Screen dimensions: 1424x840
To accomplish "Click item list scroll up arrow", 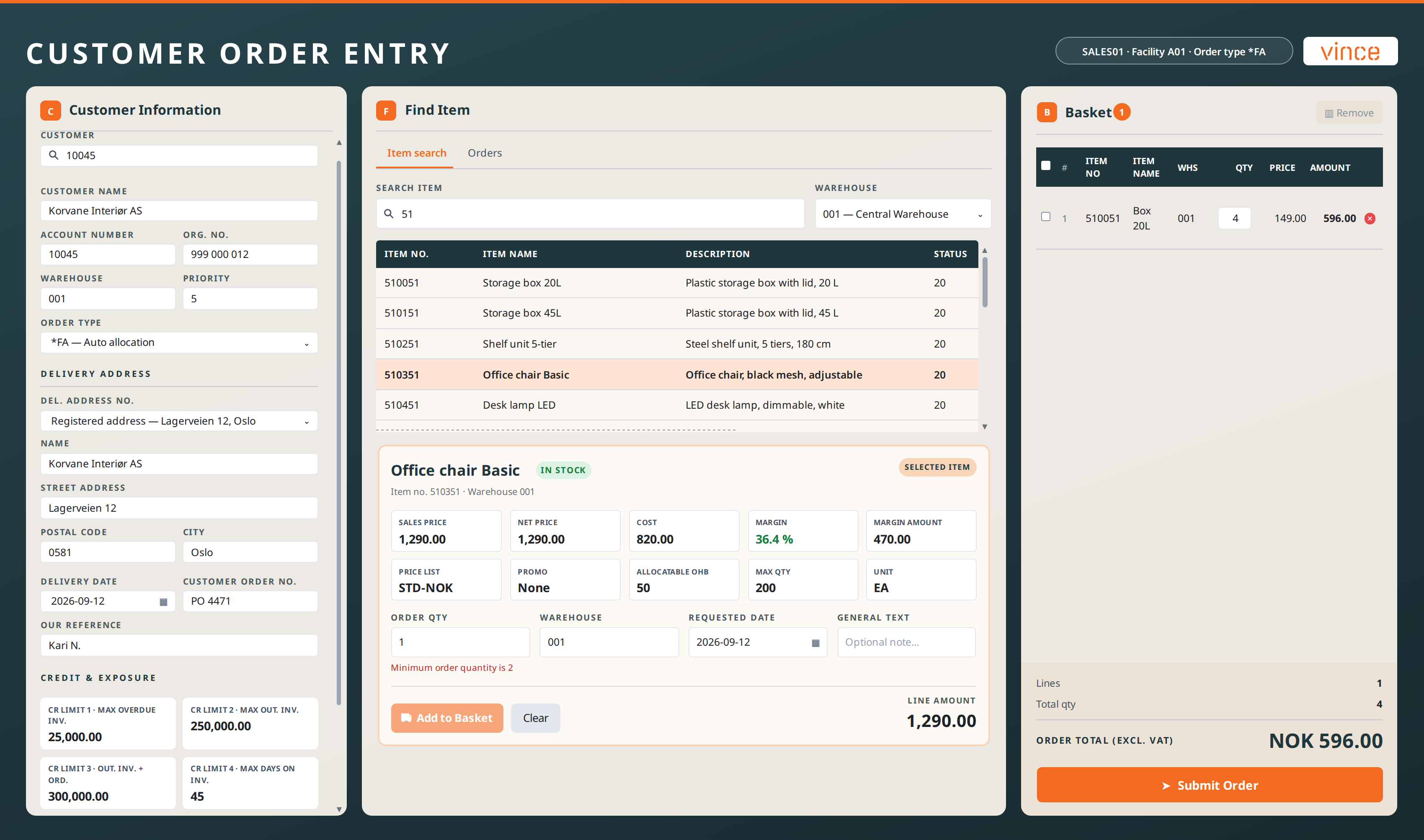I will click(x=985, y=250).
